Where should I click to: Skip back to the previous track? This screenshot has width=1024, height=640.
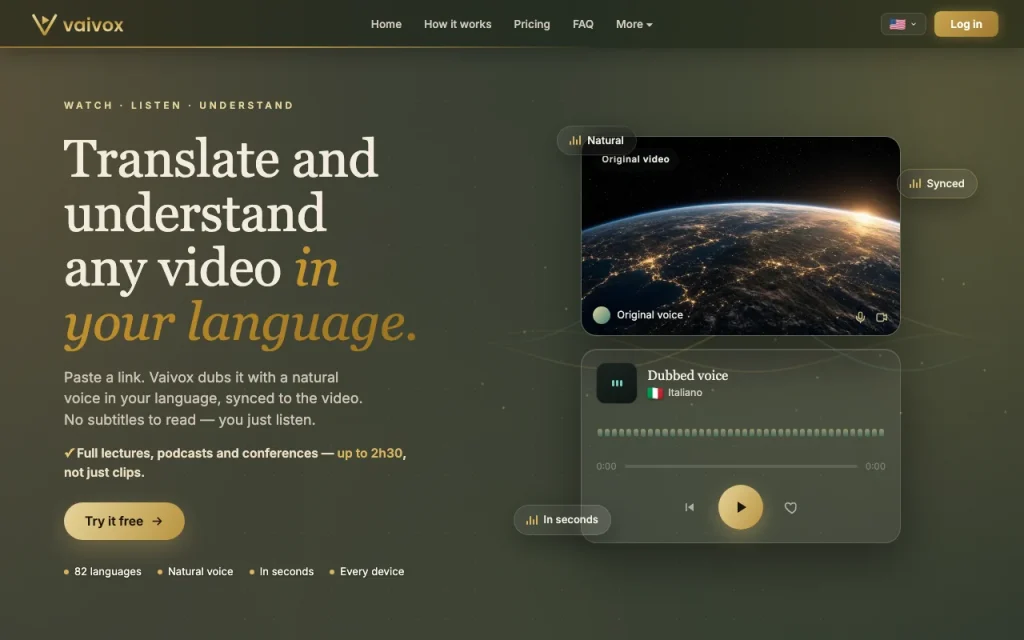tap(689, 507)
